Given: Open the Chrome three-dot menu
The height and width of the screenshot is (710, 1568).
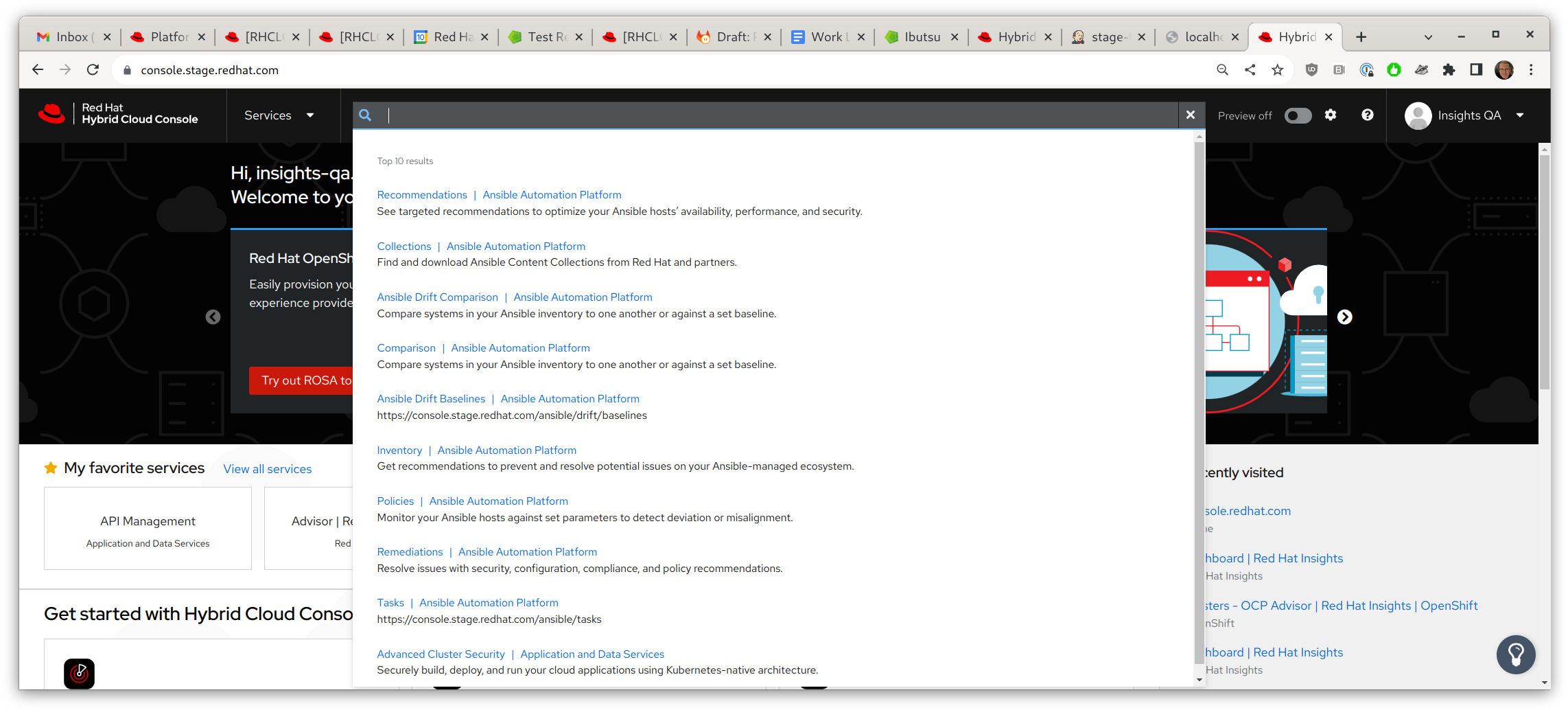Looking at the screenshot, I should pos(1531,69).
